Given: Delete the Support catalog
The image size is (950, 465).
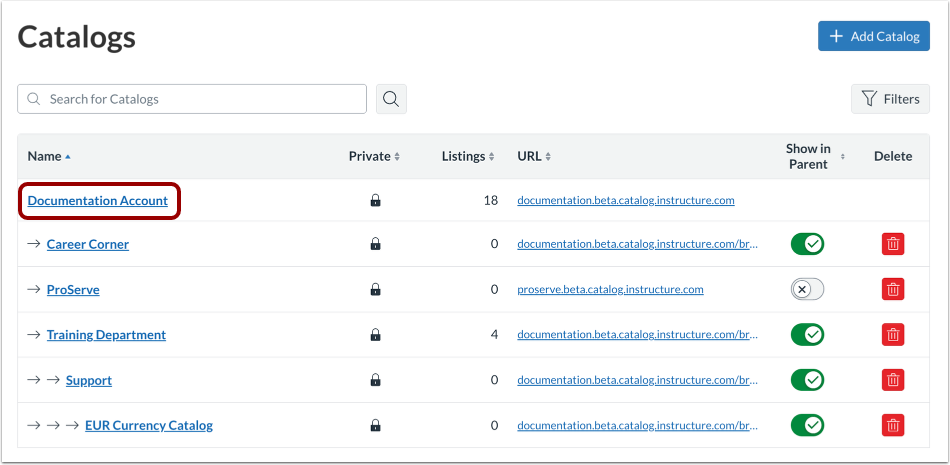Looking at the screenshot, I should pyautogui.click(x=893, y=380).
